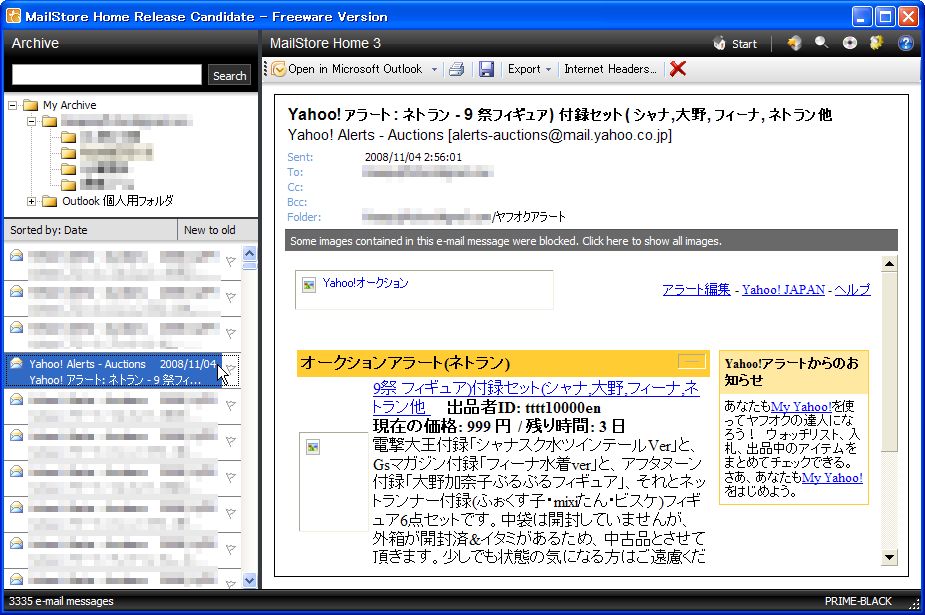Select the My Archive folder
This screenshot has width=925, height=615.
click(70, 105)
